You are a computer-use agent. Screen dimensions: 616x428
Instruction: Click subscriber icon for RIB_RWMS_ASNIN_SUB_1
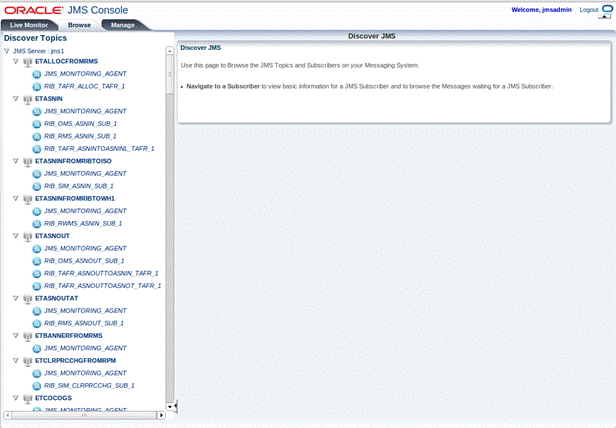37,224
